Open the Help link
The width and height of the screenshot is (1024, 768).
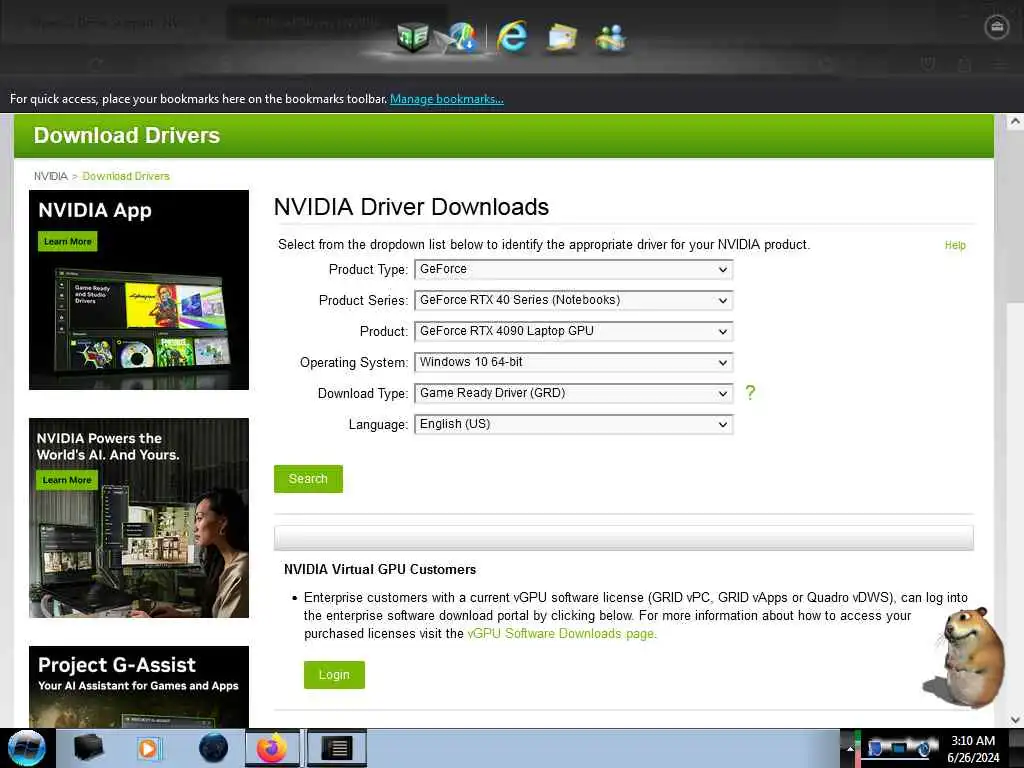coord(955,245)
